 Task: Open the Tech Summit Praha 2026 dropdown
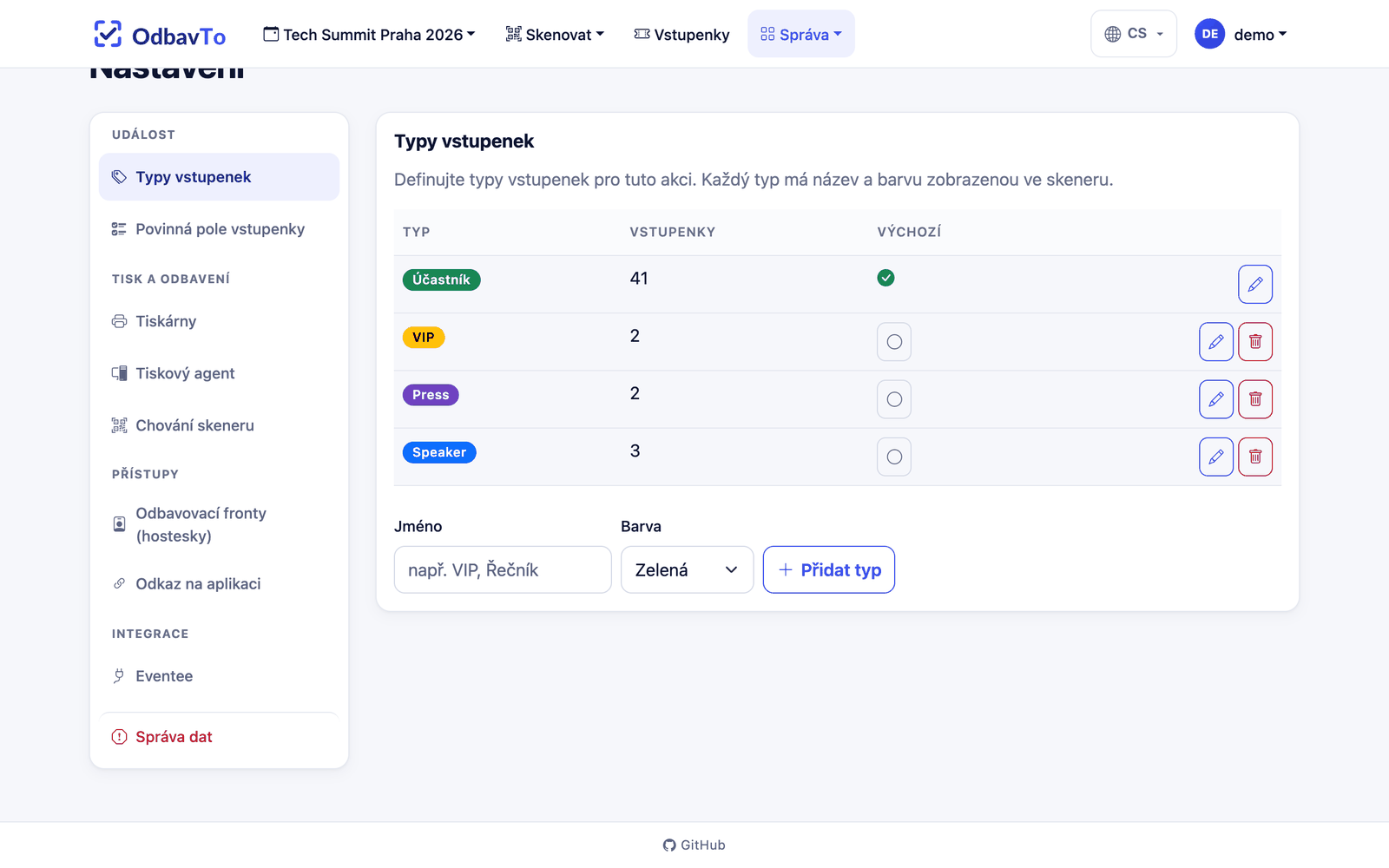[x=369, y=35]
